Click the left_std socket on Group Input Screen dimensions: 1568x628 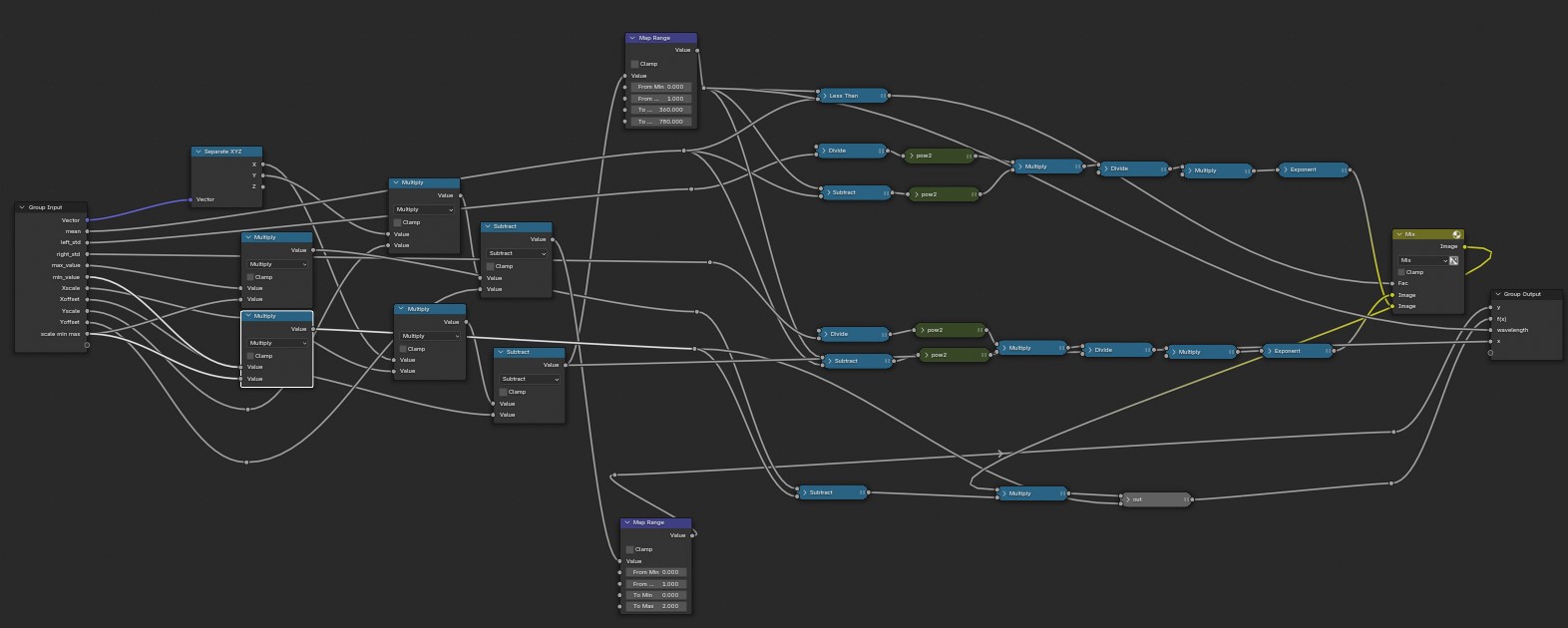[88, 242]
